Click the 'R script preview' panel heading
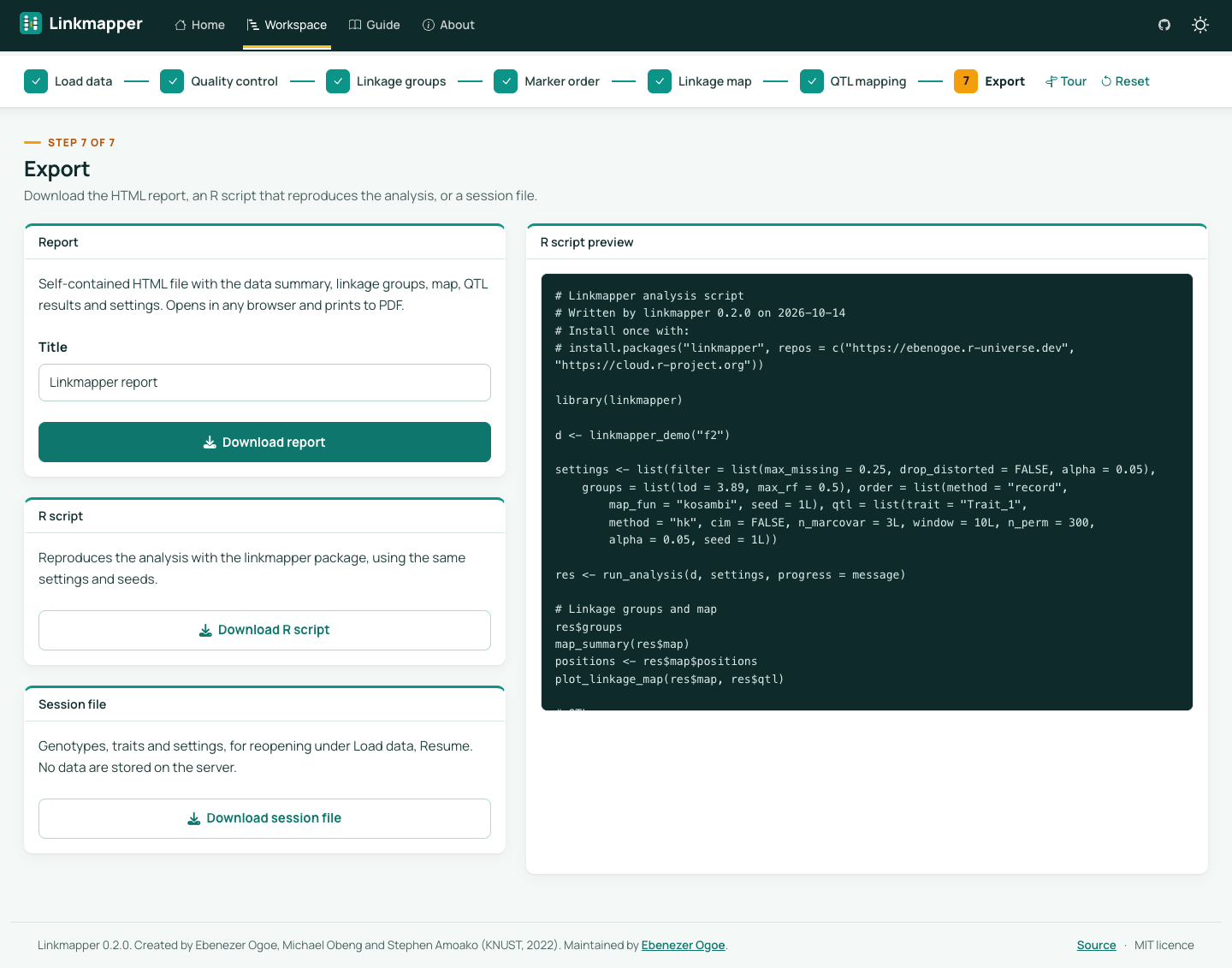The image size is (1232, 968). pyautogui.click(x=587, y=242)
